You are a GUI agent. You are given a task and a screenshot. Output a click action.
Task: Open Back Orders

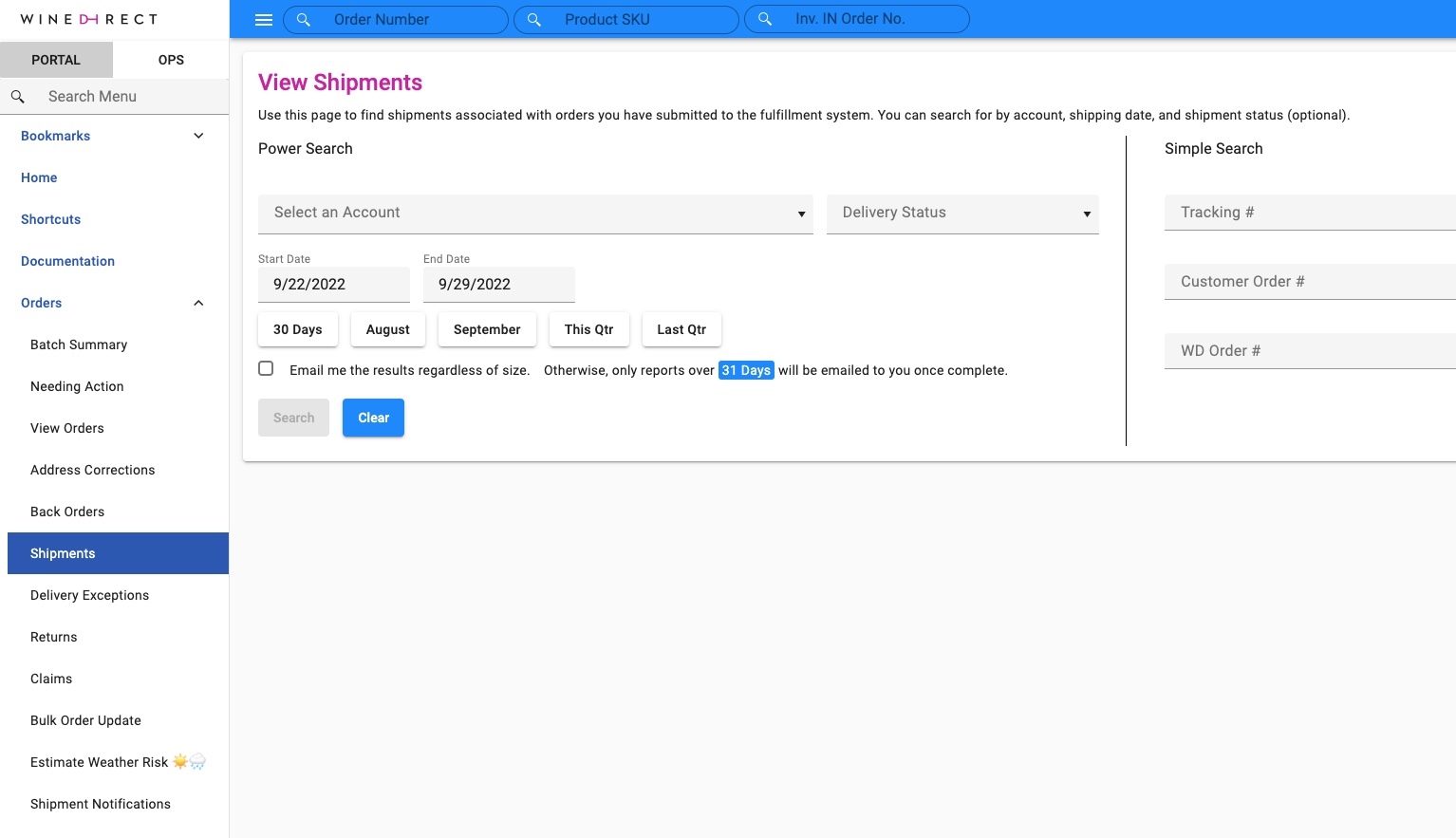tap(67, 512)
